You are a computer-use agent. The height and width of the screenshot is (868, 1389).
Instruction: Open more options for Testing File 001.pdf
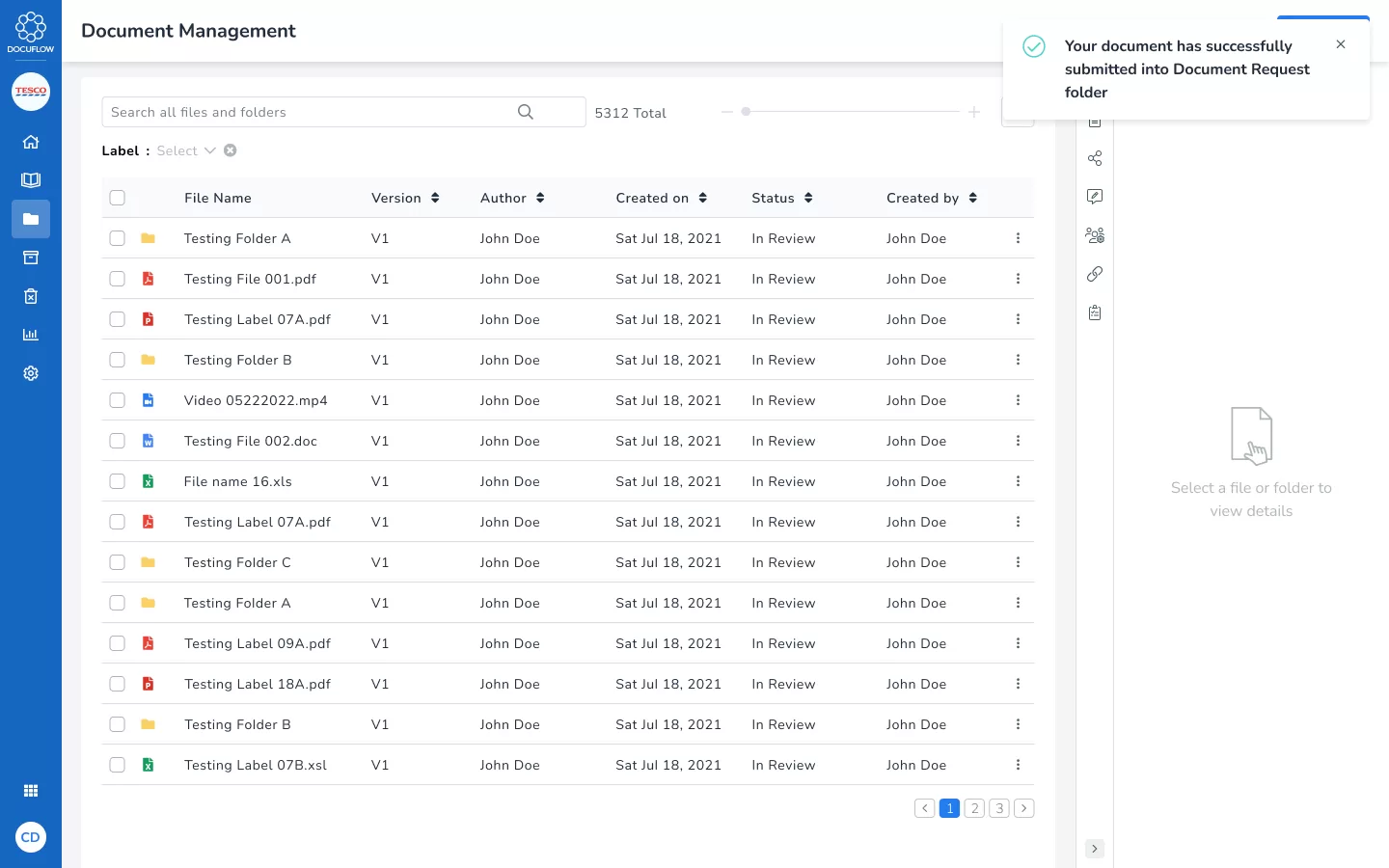point(1018,279)
